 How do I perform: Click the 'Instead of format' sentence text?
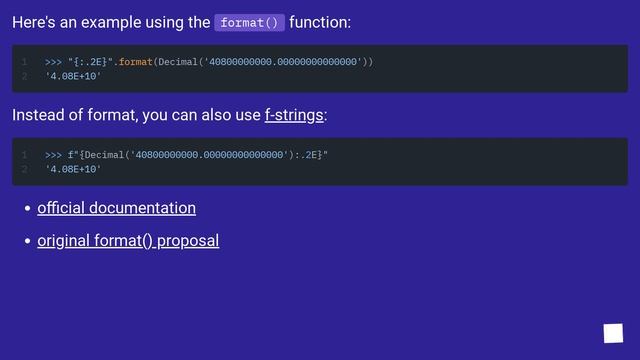[136, 115]
